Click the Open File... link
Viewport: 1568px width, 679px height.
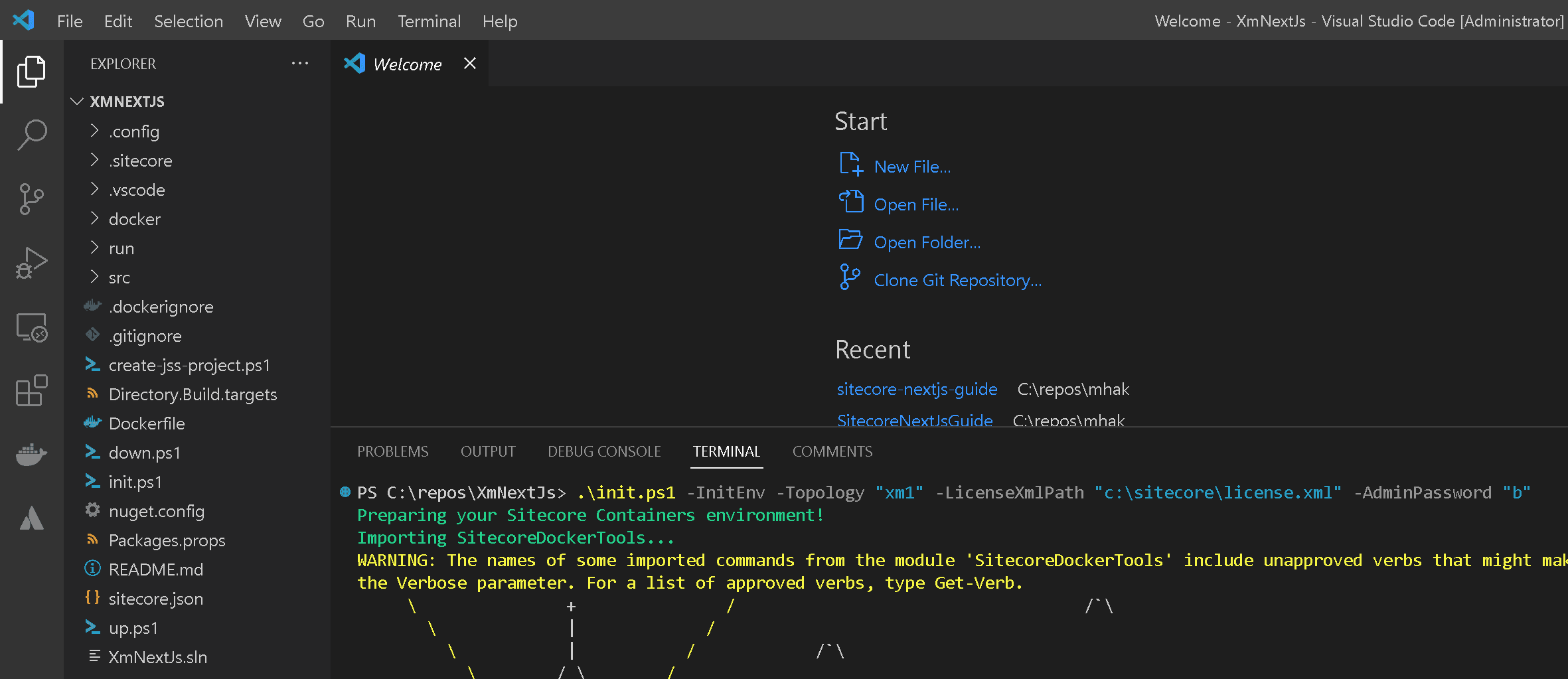click(x=916, y=204)
